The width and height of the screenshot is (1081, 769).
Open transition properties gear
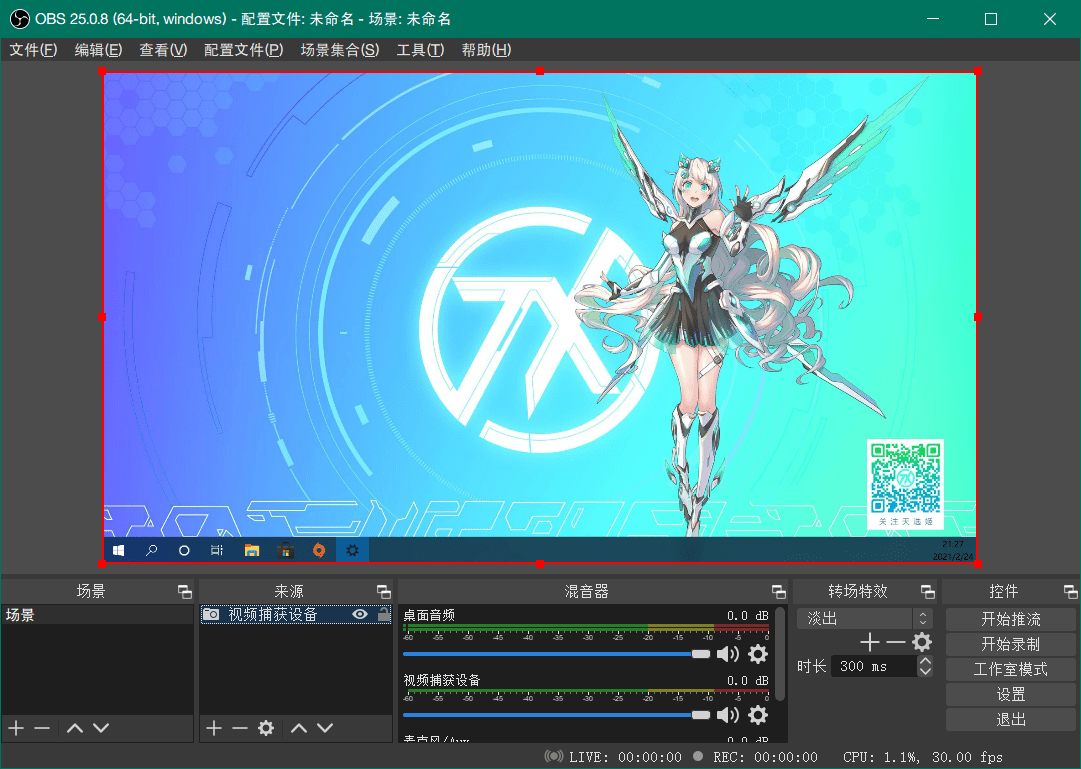click(922, 642)
